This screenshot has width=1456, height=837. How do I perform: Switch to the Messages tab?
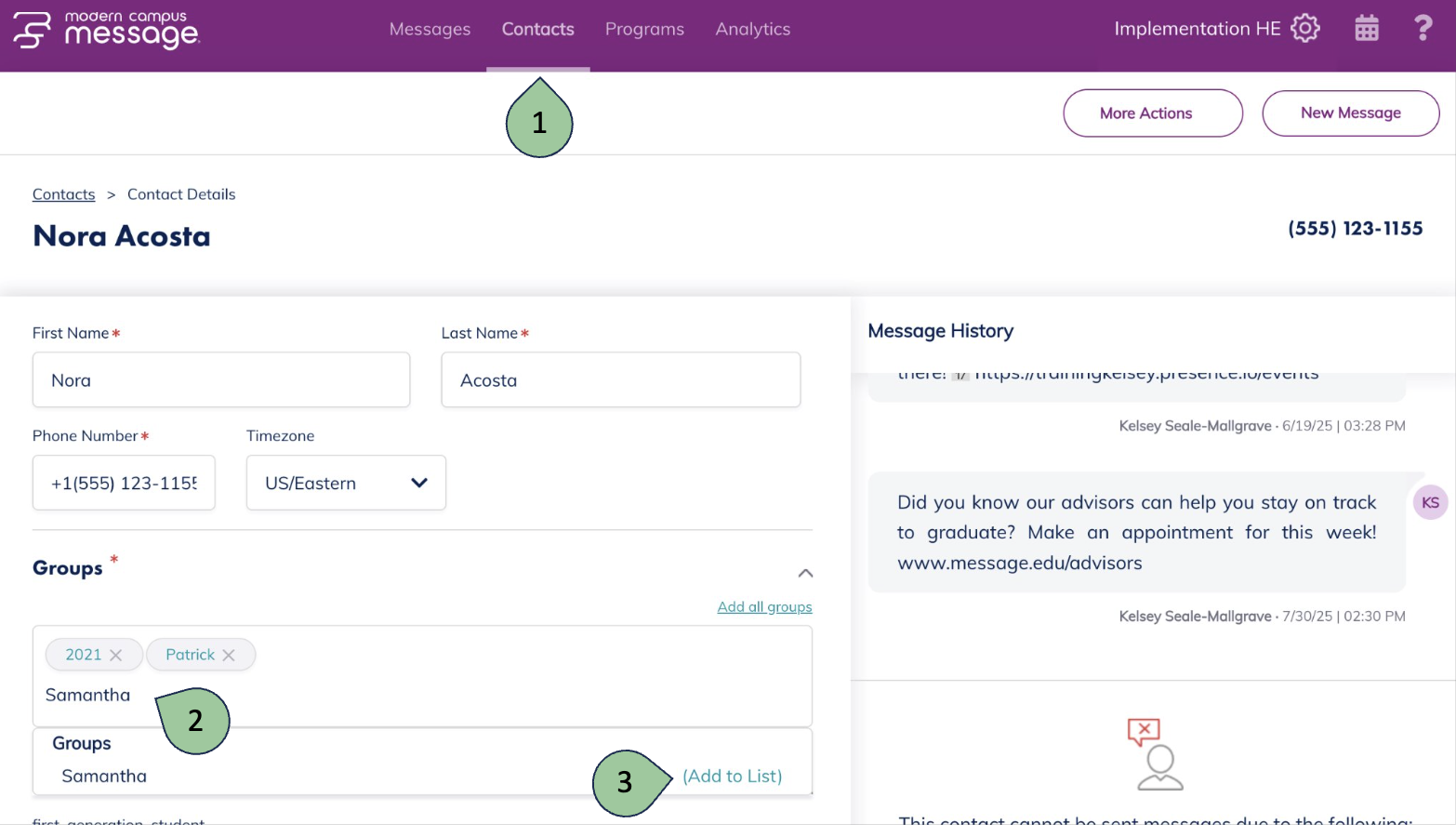point(430,29)
